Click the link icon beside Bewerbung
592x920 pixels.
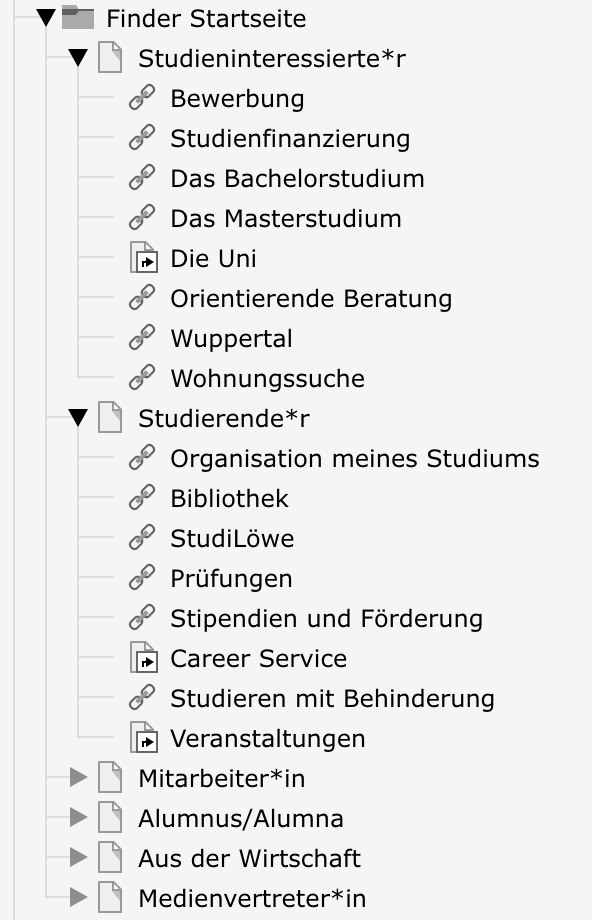tap(142, 97)
